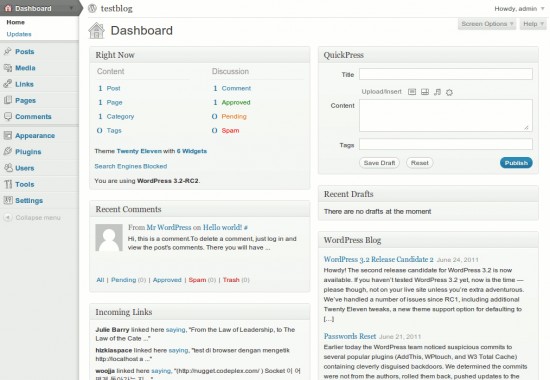Image resolution: width=550 pixels, height=380 pixels.
Task: Open the 6 Widgets link
Action: 192,151
